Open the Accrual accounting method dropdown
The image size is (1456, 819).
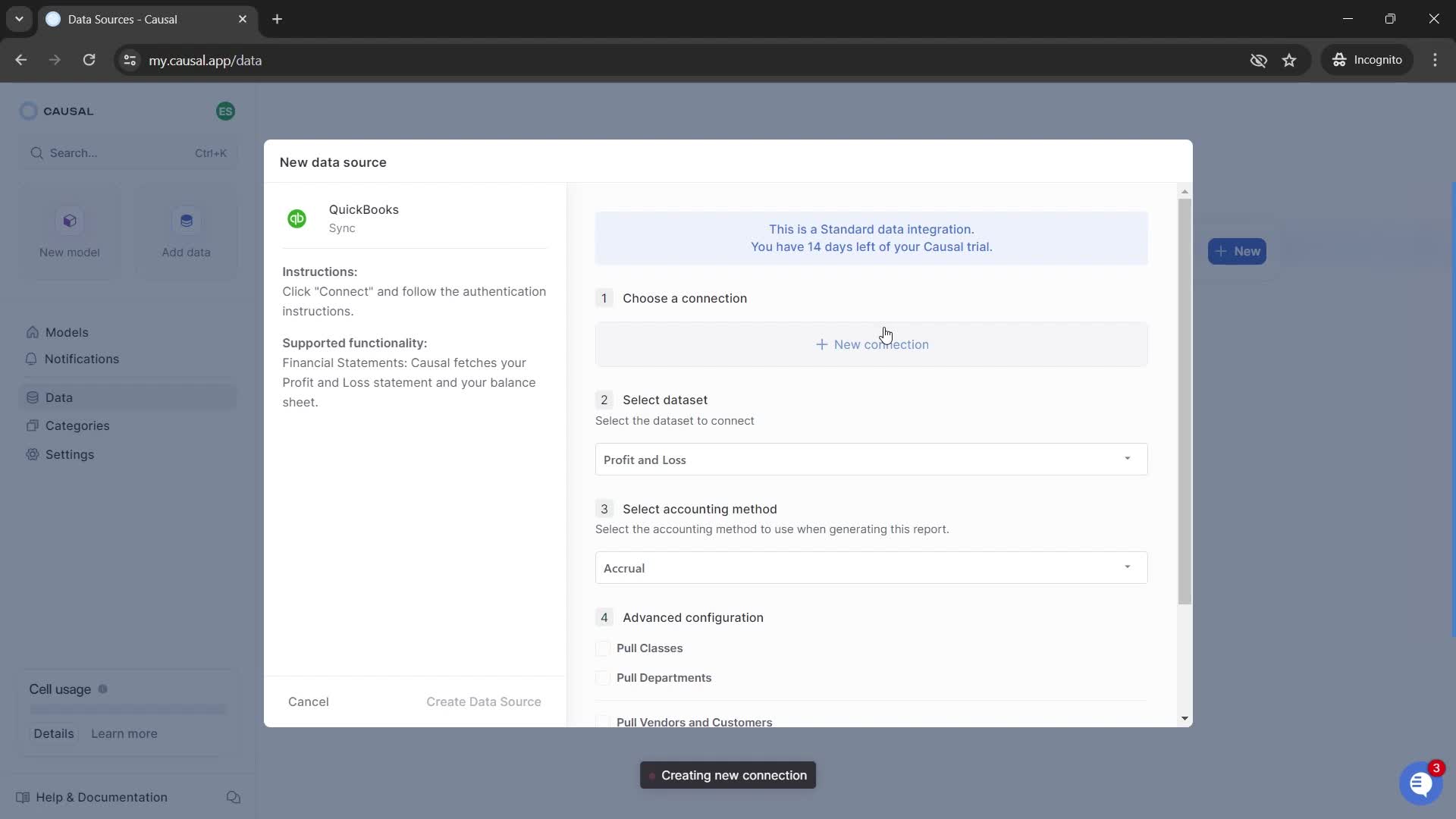(x=871, y=568)
